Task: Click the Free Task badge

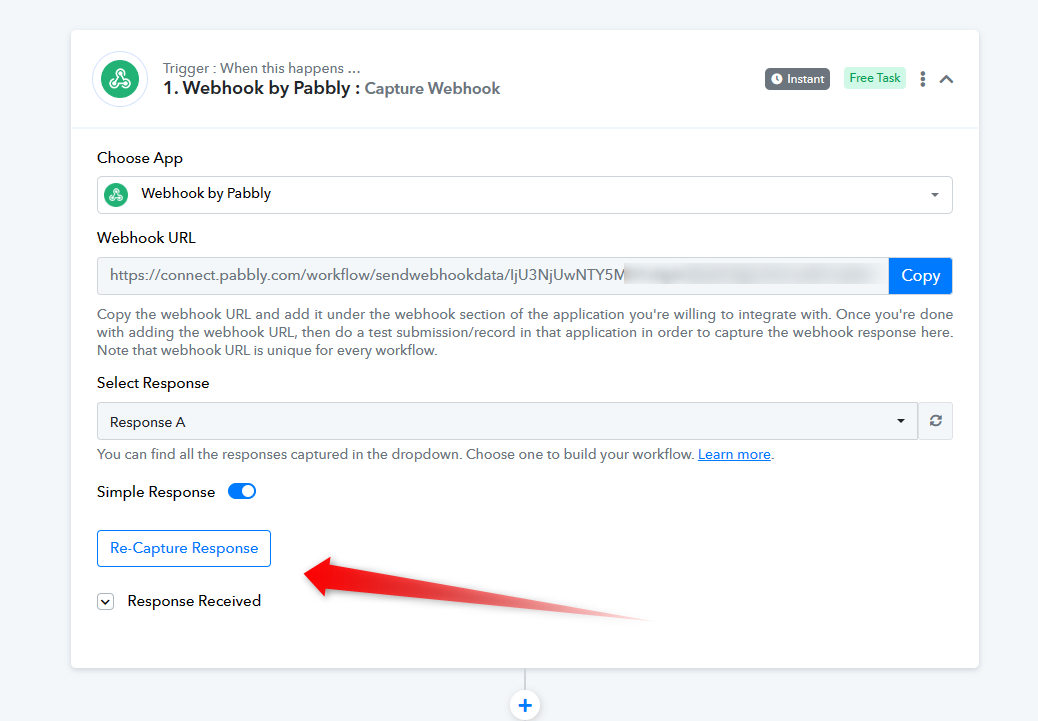Action: tap(874, 78)
